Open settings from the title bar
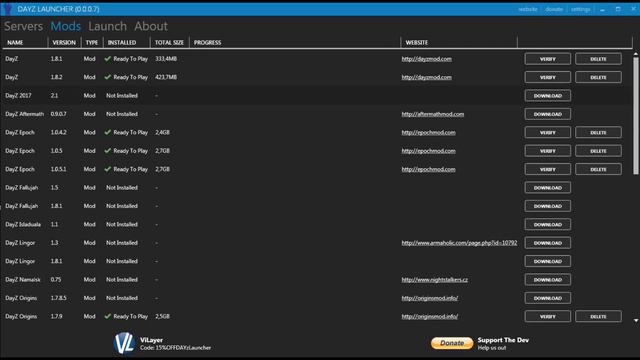 (580, 9)
